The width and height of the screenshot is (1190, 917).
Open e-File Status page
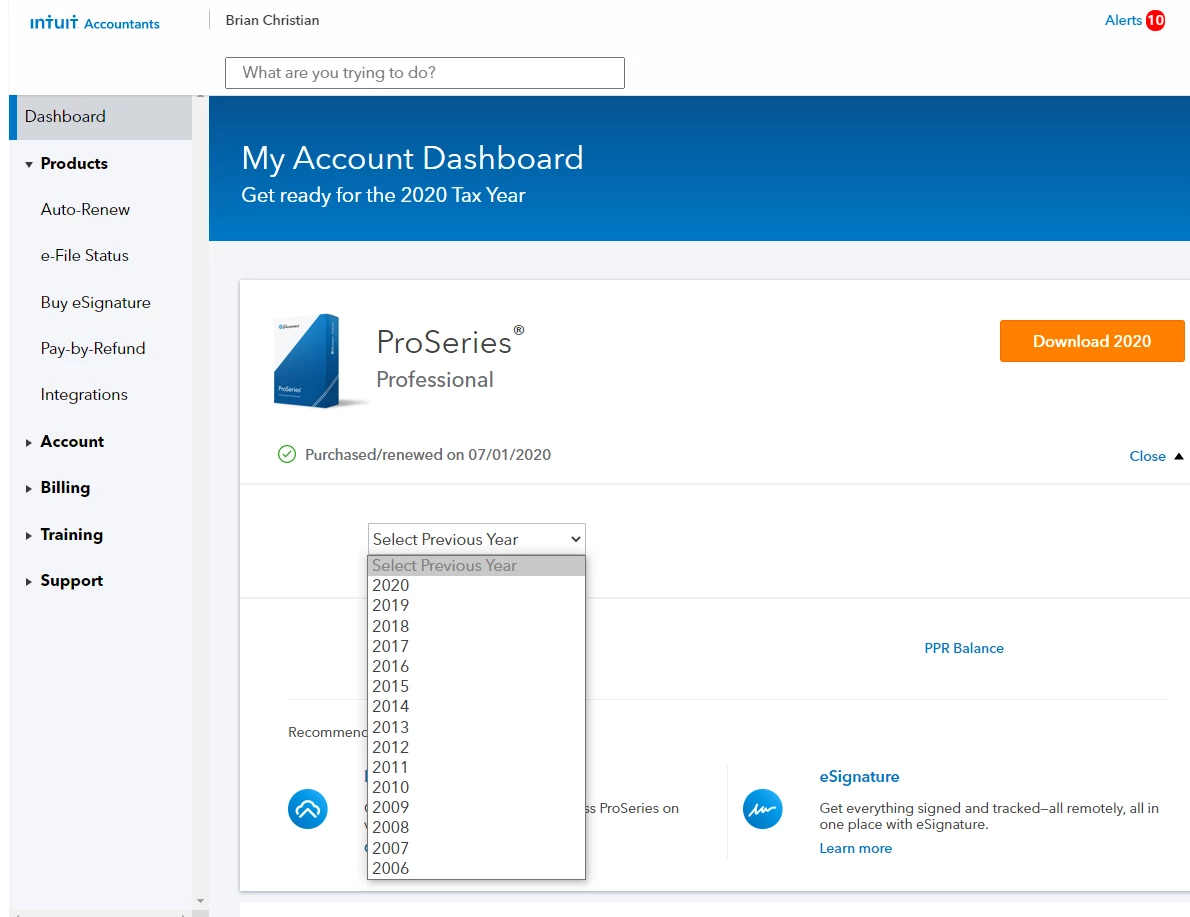(x=84, y=256)
